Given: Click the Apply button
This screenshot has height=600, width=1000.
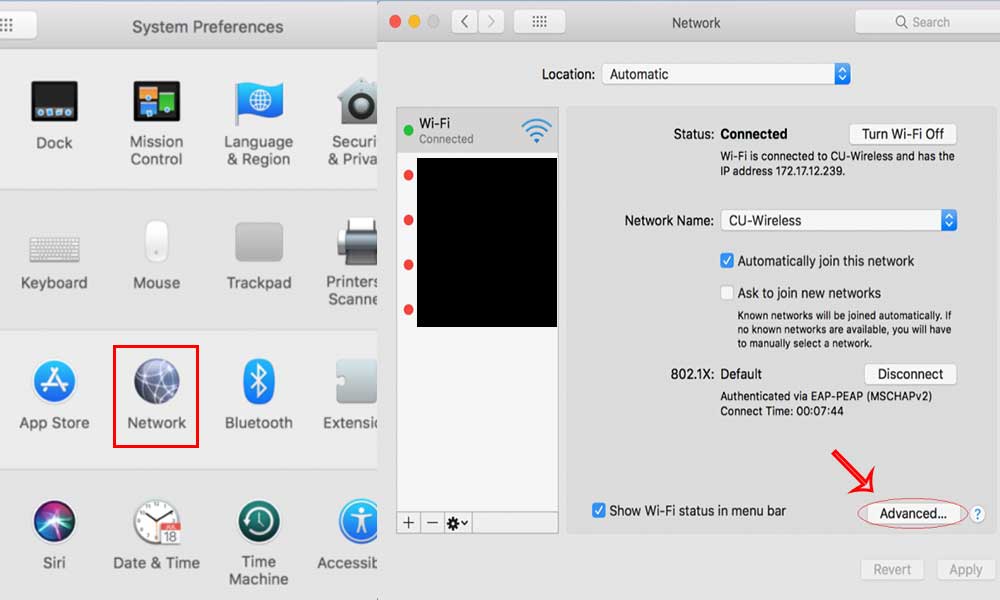Looking at the screenshot, I should 966,569.
